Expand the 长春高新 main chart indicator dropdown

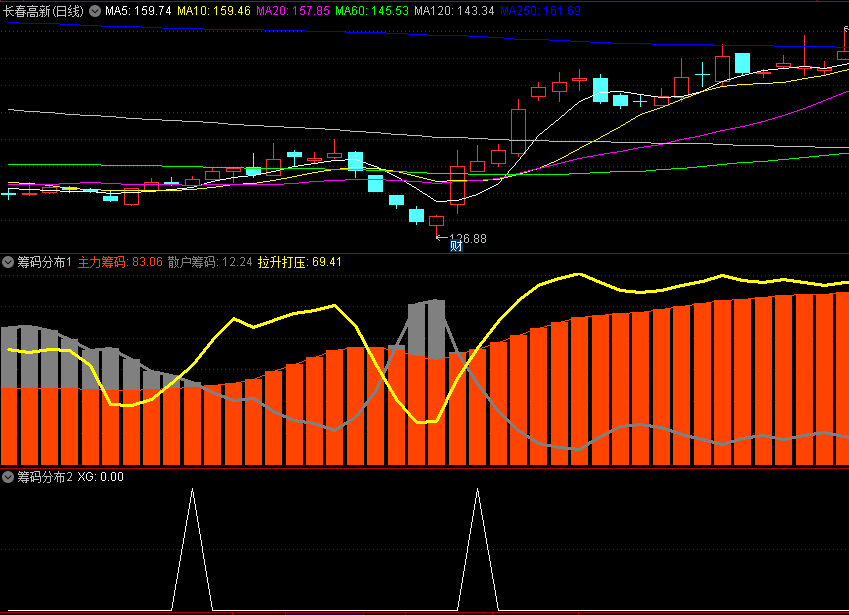(x=95, y=11)
